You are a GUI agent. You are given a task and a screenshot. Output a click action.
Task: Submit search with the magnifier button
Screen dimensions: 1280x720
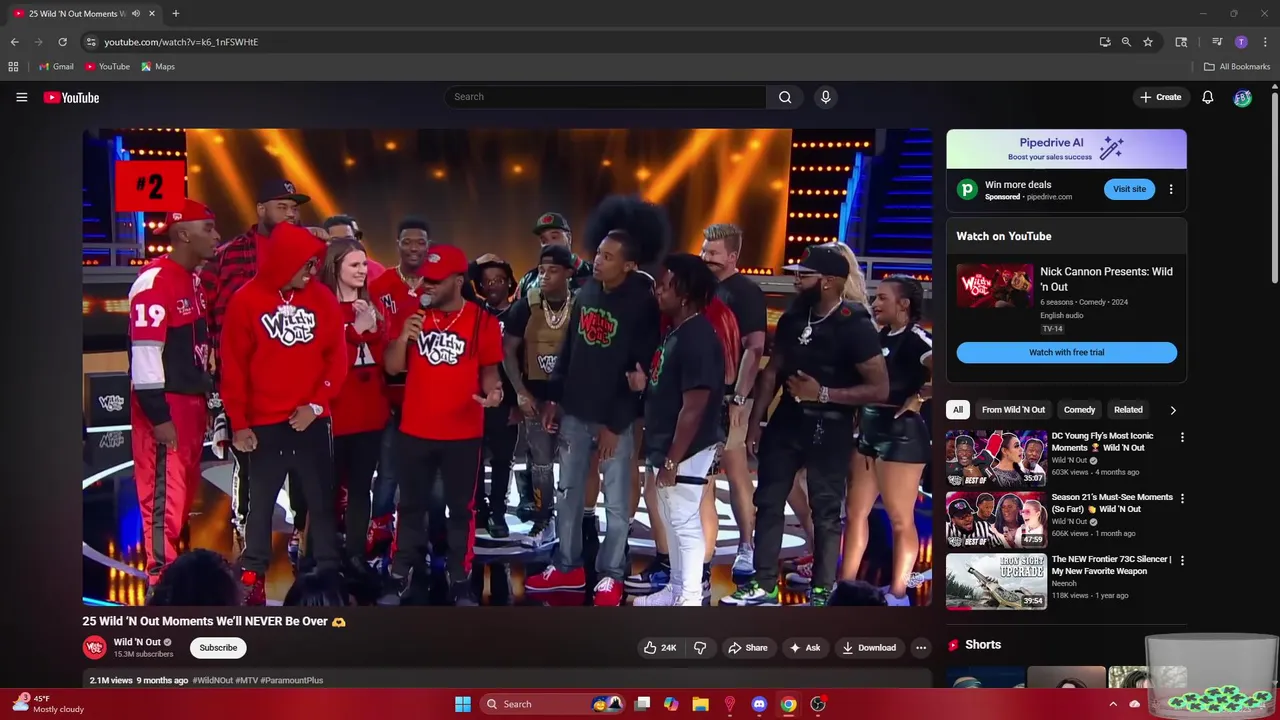785,97
